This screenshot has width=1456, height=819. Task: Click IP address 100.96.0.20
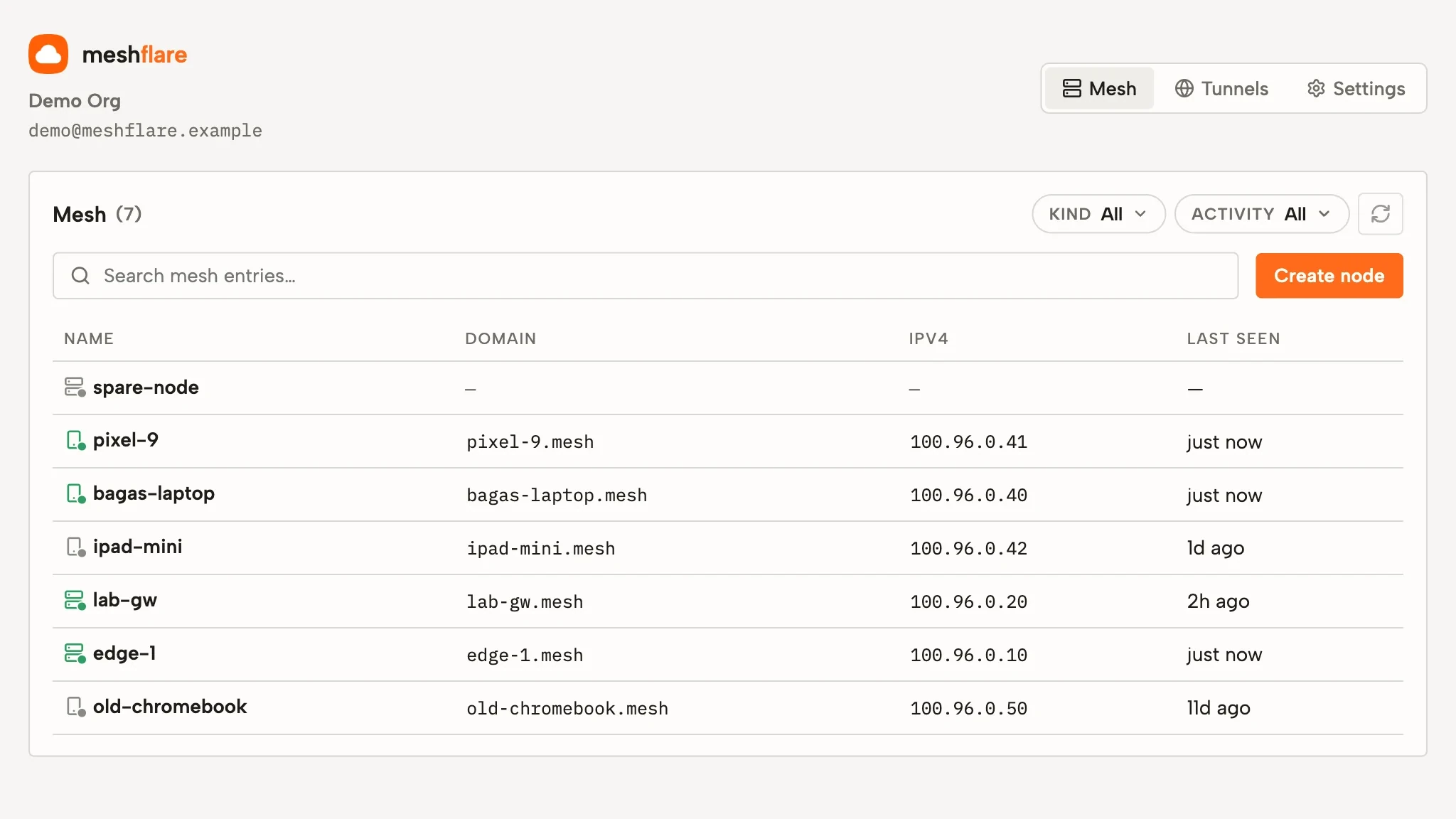[x=969, y=602]
